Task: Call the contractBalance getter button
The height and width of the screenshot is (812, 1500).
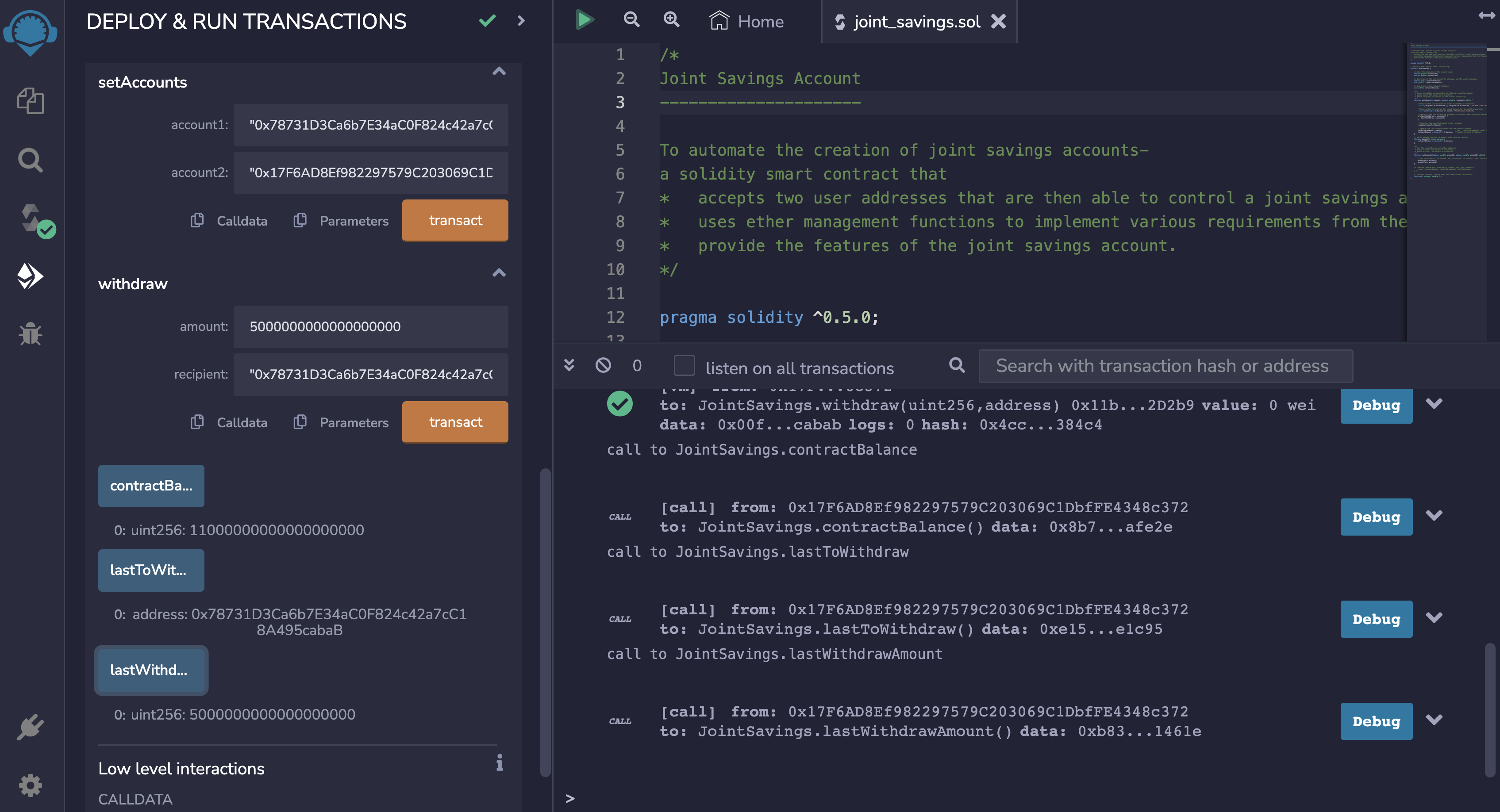Action: (151, 486)
